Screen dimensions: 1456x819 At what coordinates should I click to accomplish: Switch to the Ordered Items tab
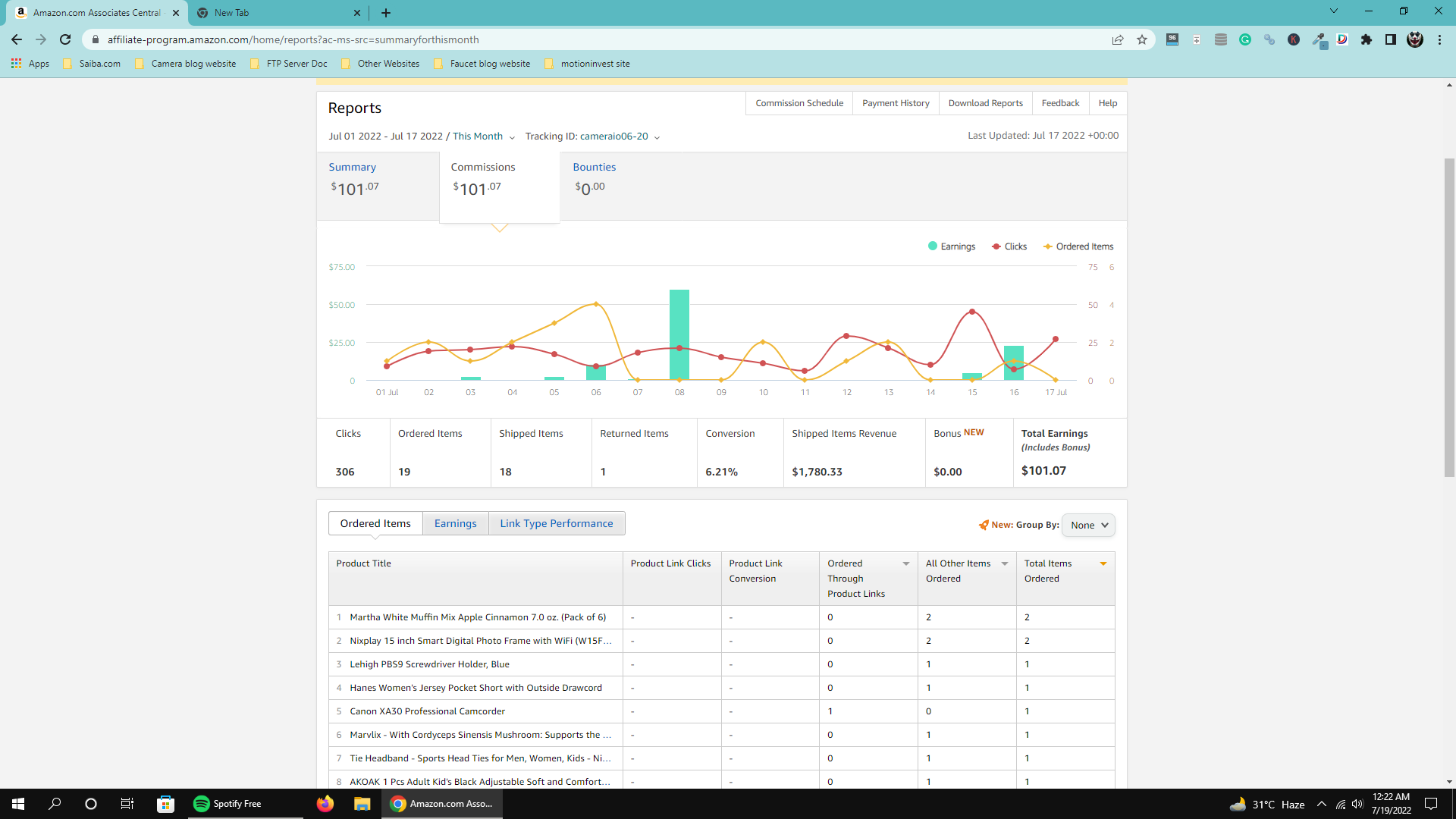(x=375, y=523)
